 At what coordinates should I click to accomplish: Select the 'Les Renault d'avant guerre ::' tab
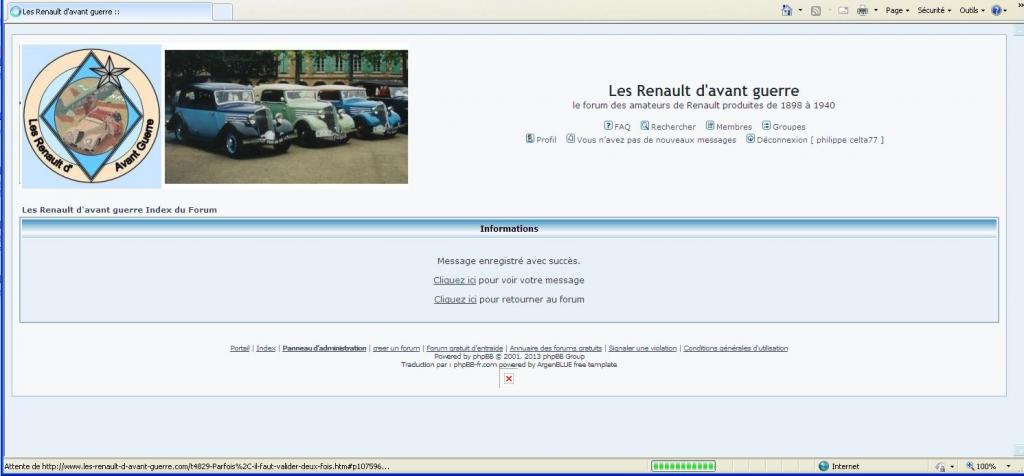tap(110, 12)
